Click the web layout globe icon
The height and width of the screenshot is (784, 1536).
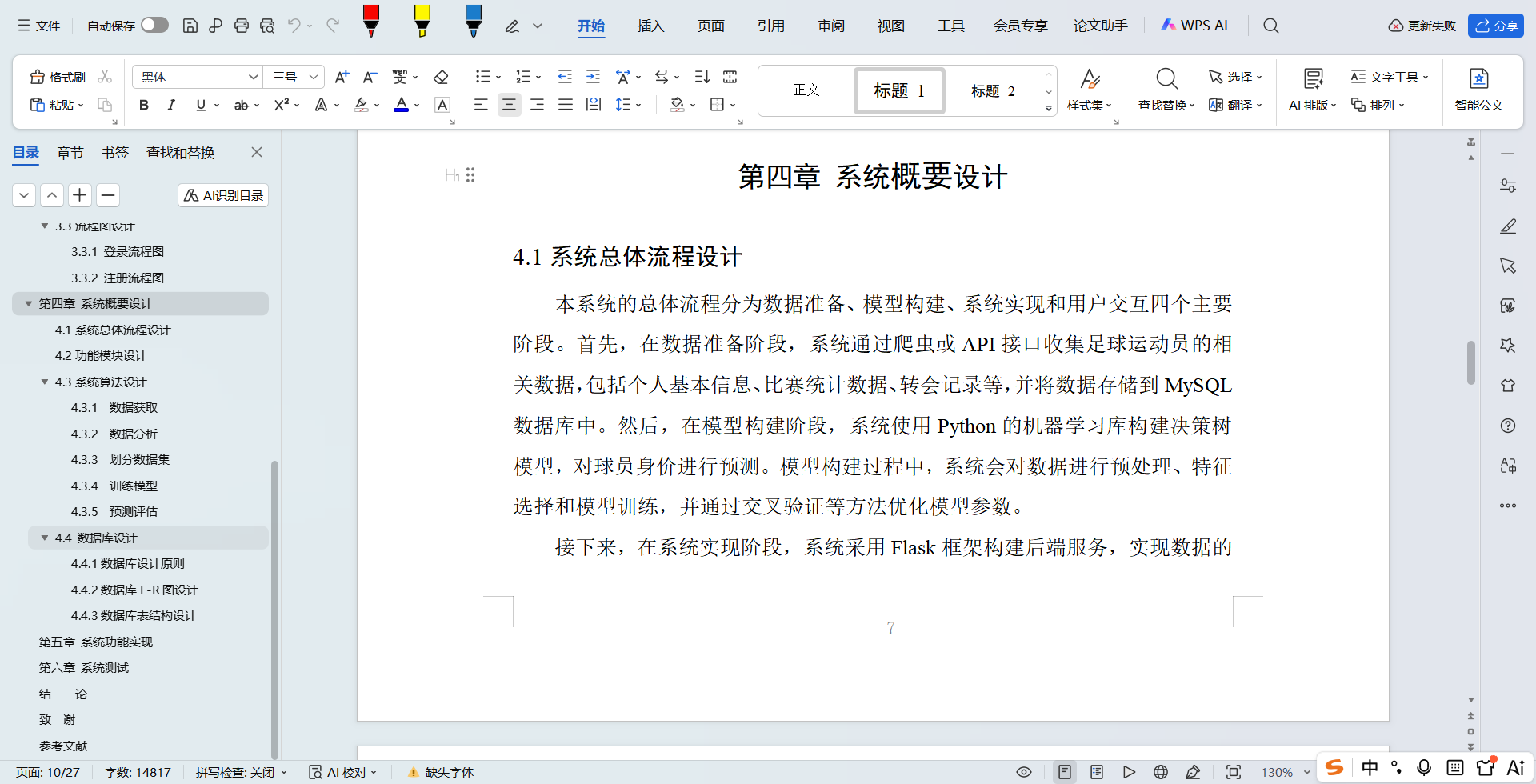tap(1161, 772)
